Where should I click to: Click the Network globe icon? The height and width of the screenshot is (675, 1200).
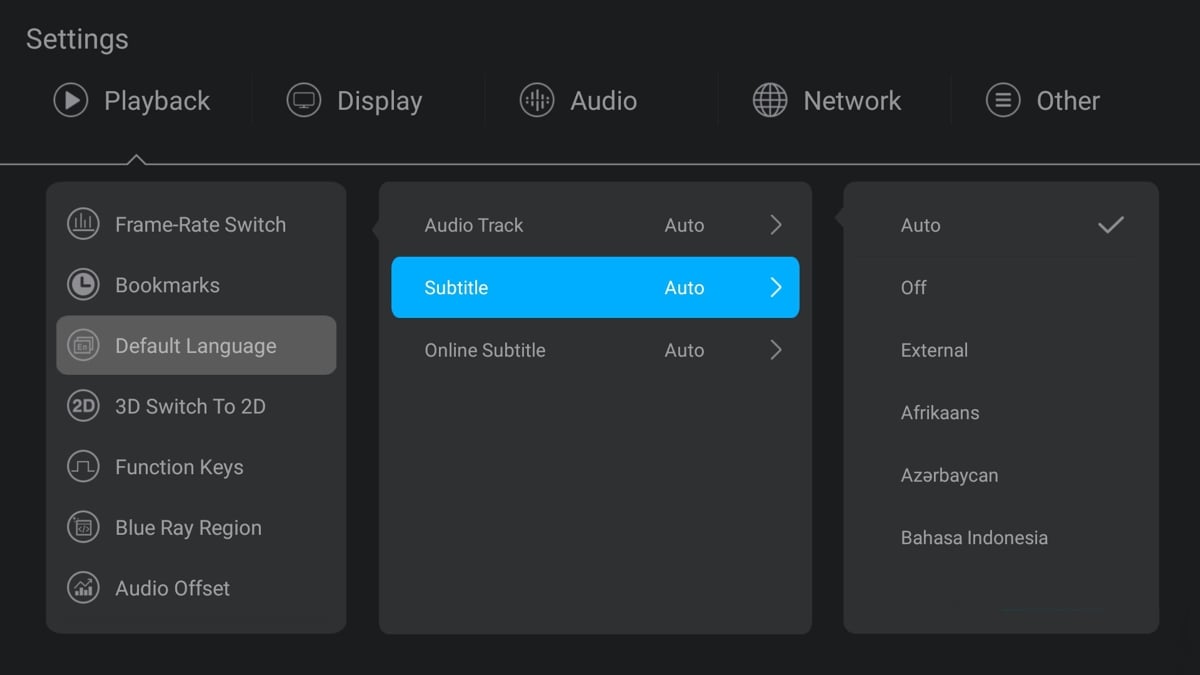coord(769,100)
